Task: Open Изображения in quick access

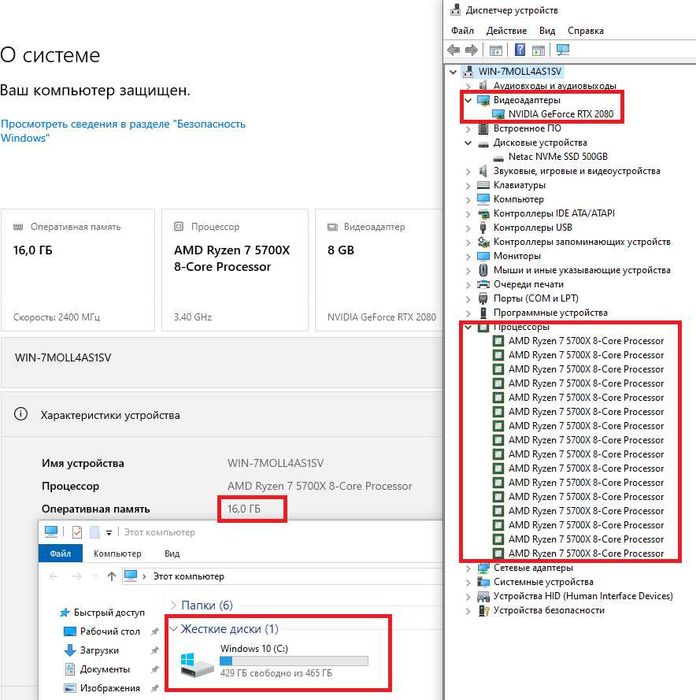Action: click(110, 688)
